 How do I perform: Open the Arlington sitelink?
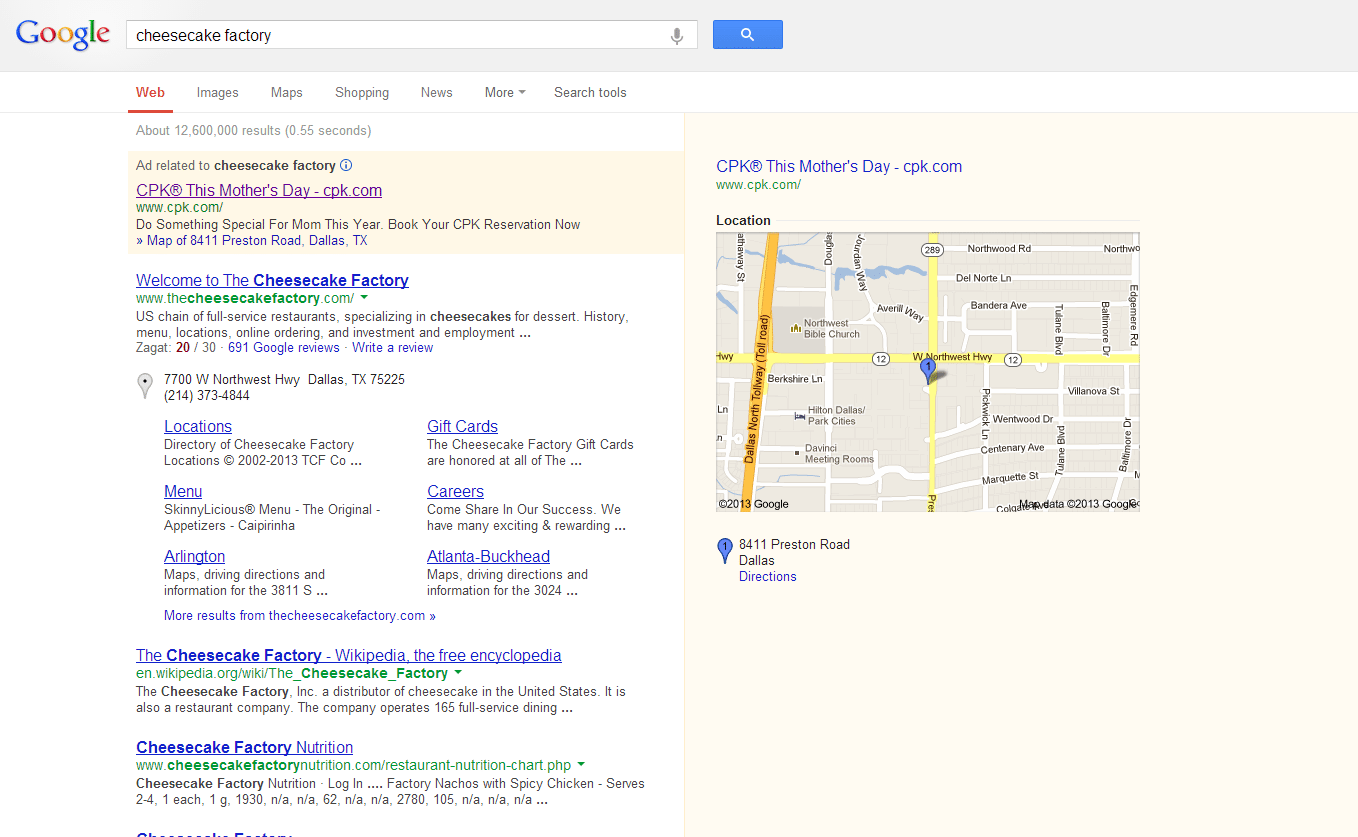coord(194,556)
